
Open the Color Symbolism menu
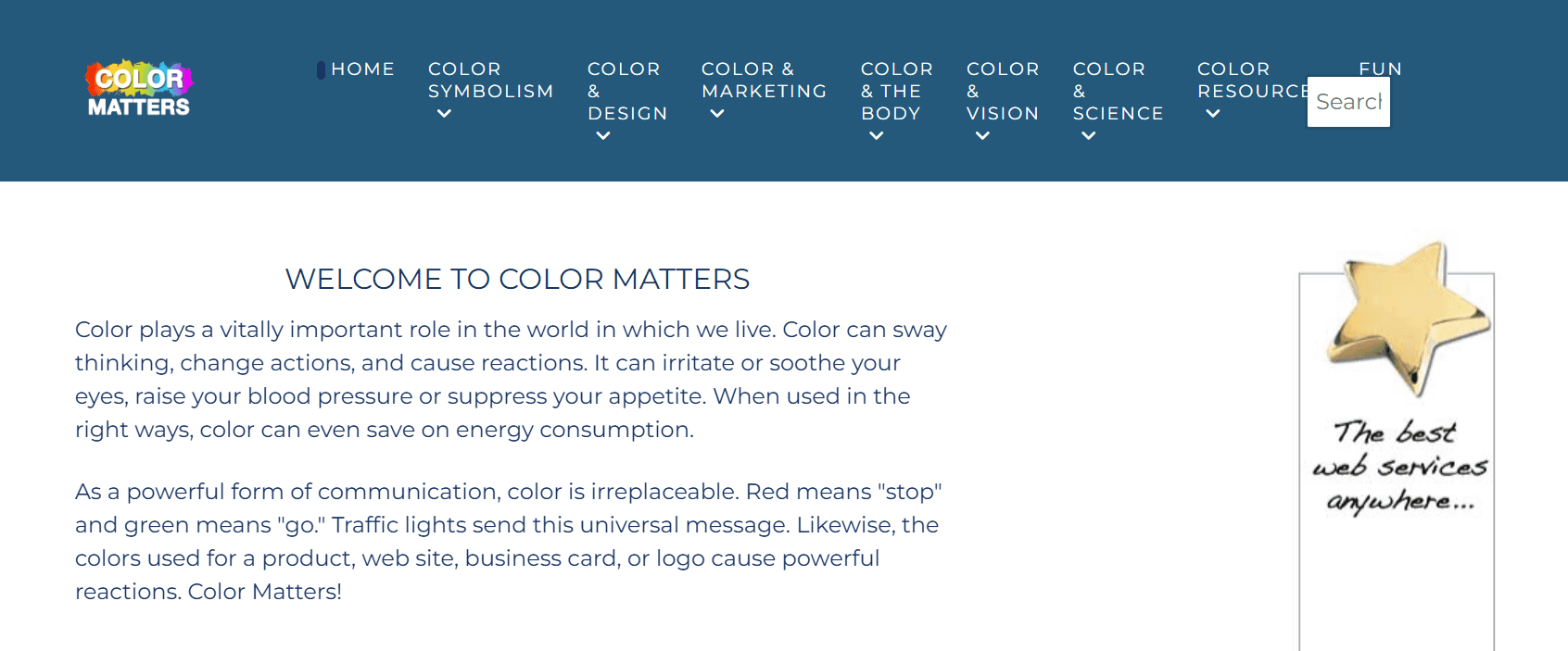click(490, 80)
